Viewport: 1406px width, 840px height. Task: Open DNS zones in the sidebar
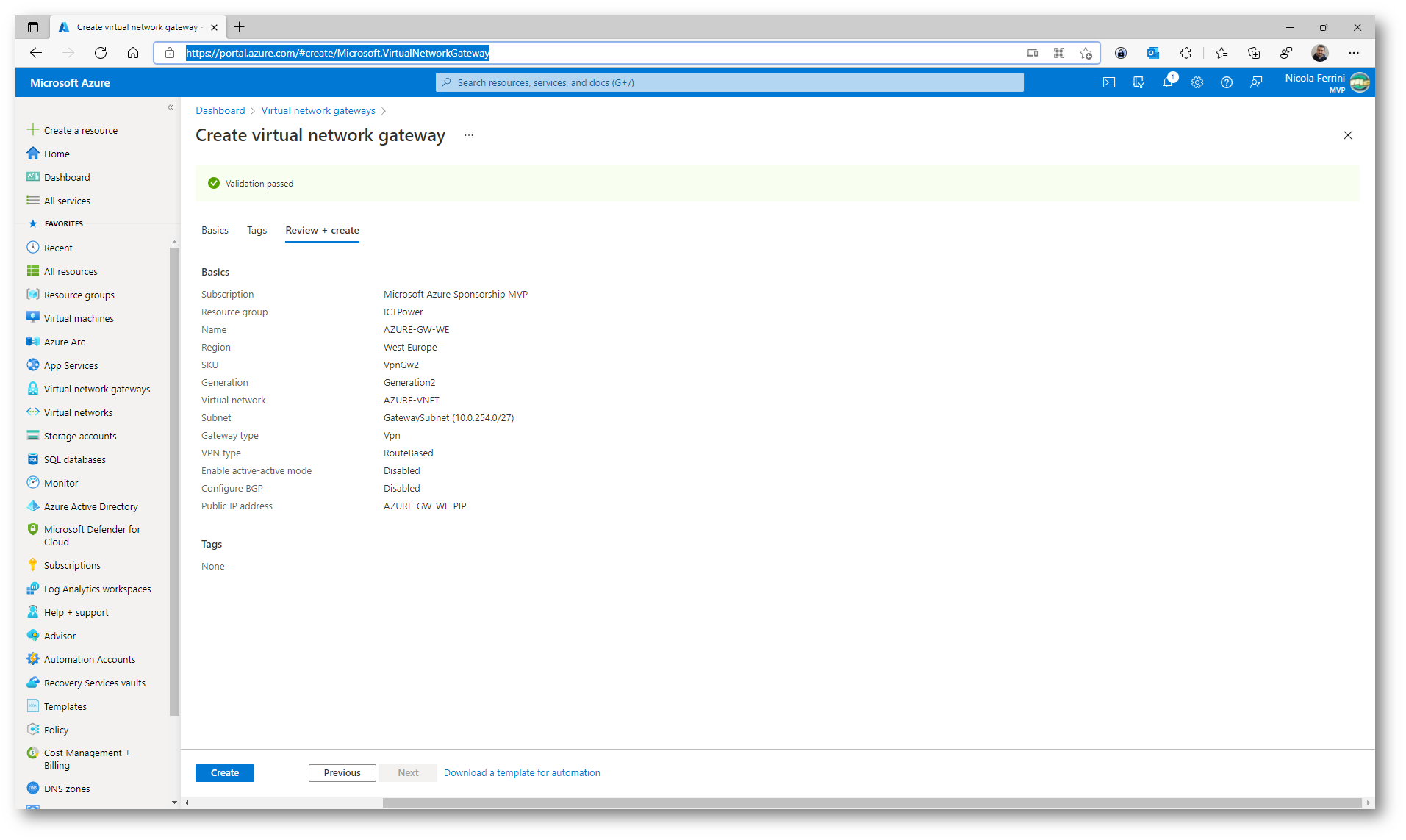(67, 789)
